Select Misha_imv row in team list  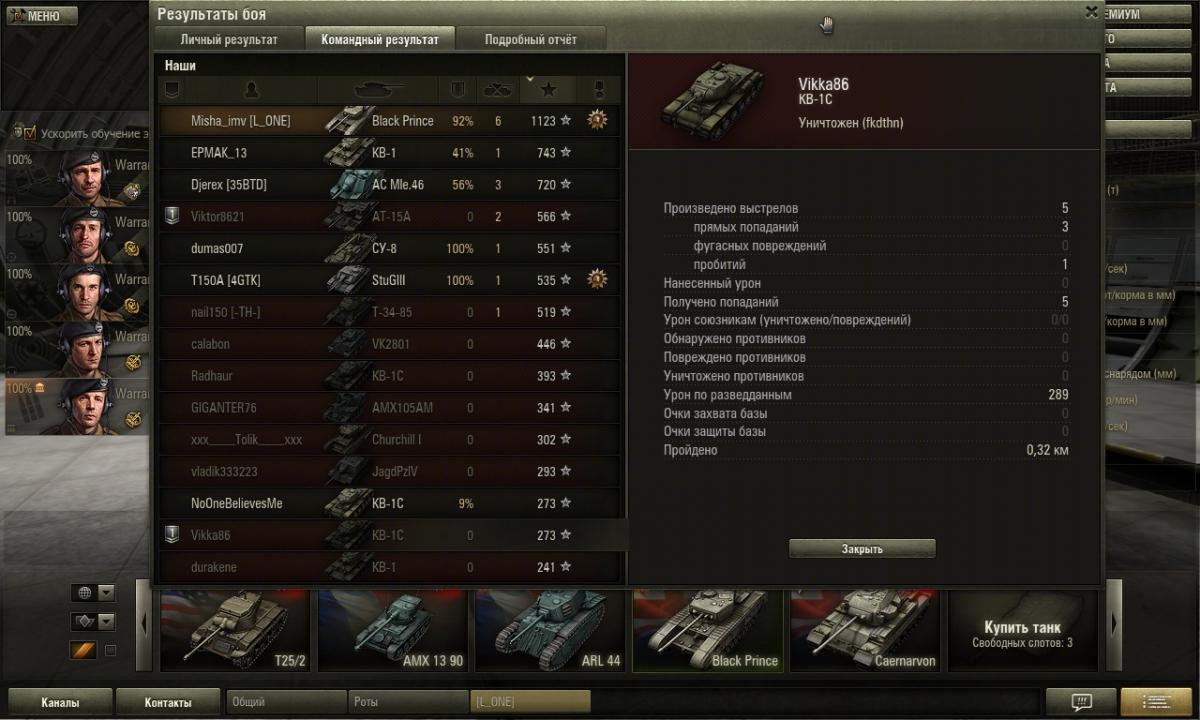(x=390, y=120)
